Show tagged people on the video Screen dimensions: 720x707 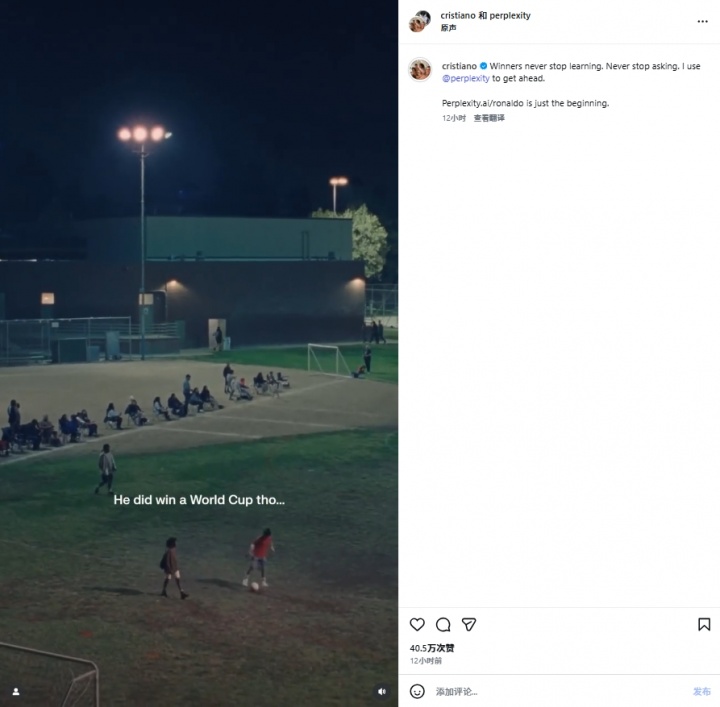coord(16,691)
